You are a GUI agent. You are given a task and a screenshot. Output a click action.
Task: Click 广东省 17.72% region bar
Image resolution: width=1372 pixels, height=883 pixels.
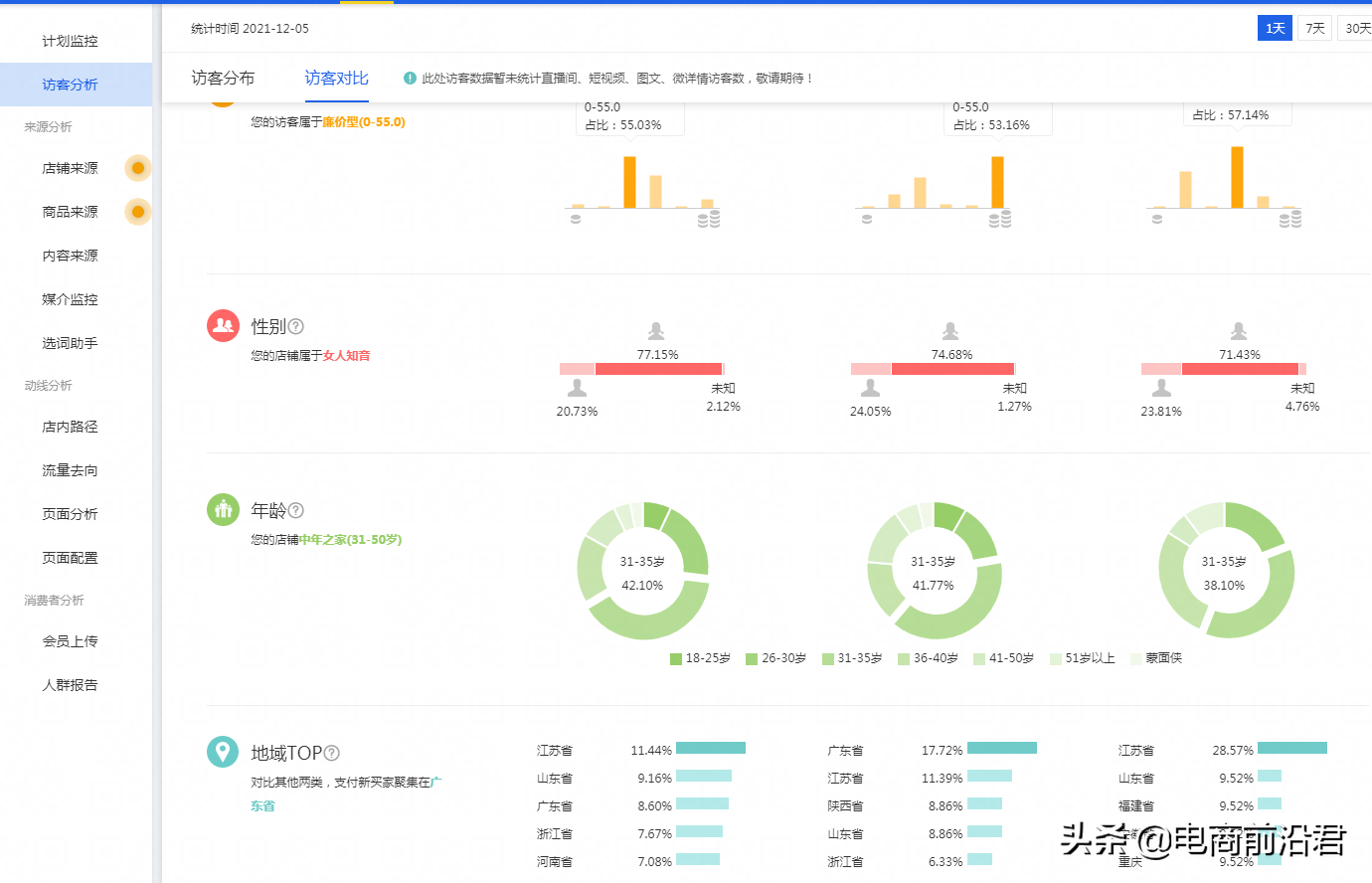1002,748
